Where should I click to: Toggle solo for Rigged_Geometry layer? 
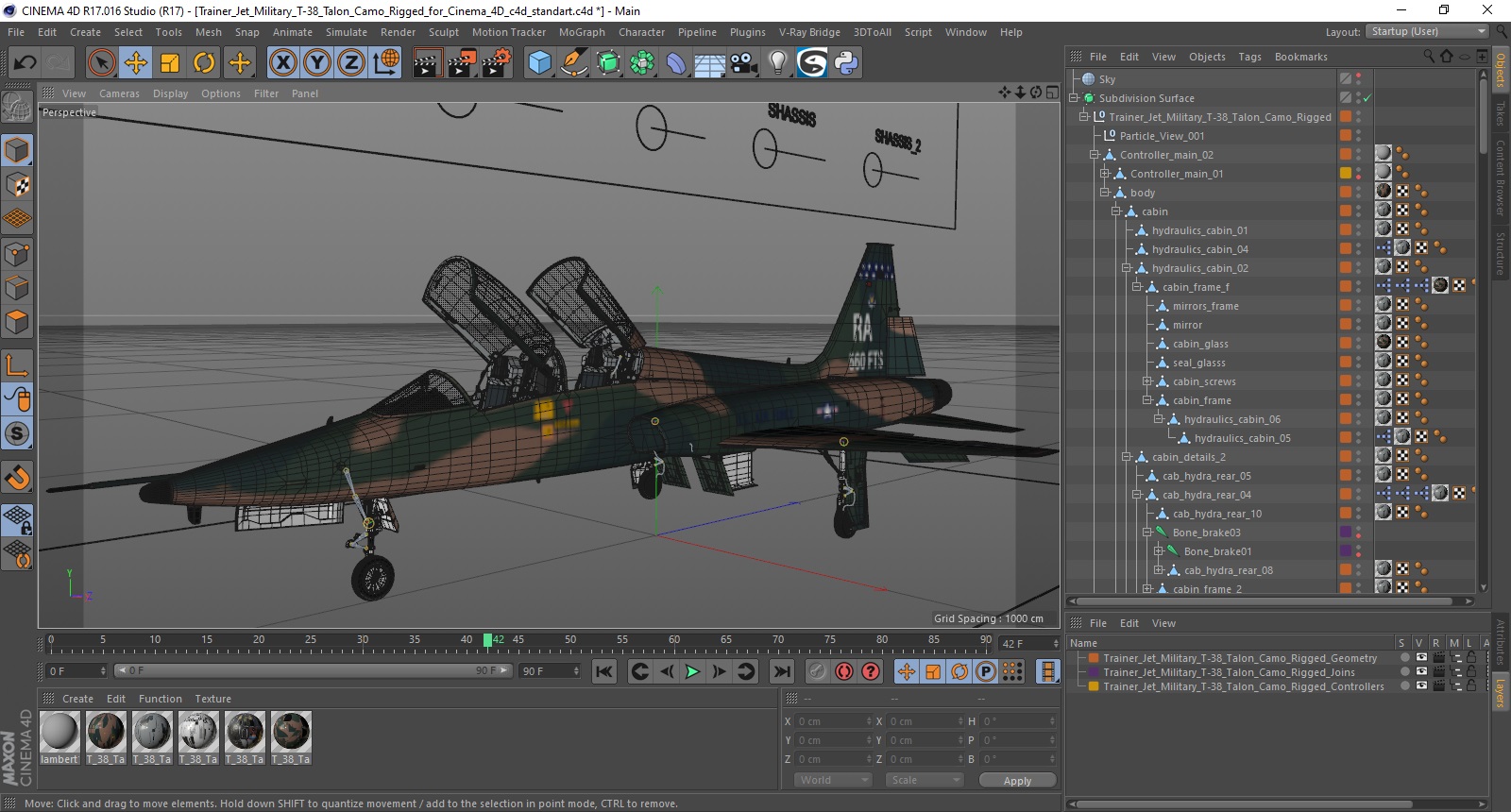point(1404,658)
